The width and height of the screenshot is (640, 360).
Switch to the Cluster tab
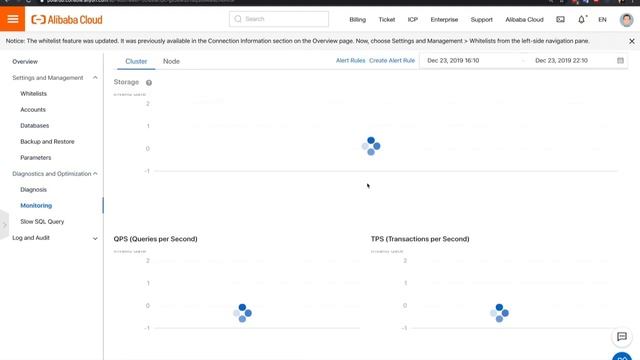click(136, 61)
